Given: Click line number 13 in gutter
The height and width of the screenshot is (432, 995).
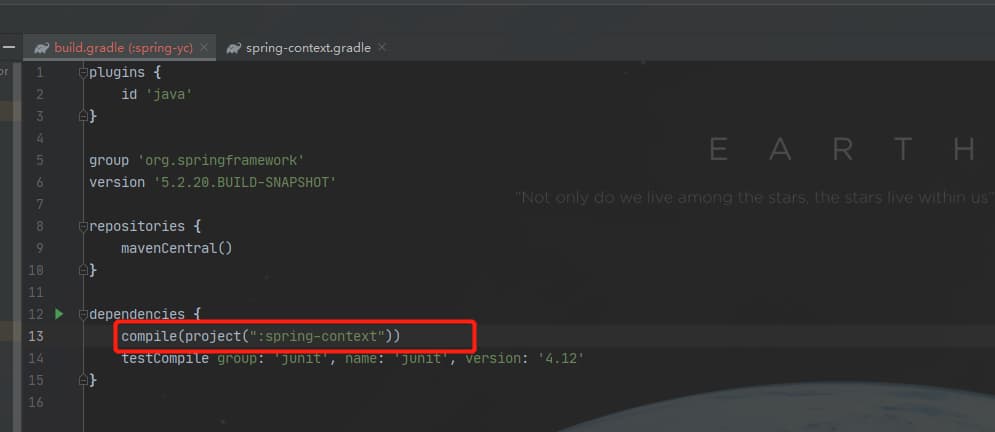Looking at the screenshot, I should click(36, 336).
